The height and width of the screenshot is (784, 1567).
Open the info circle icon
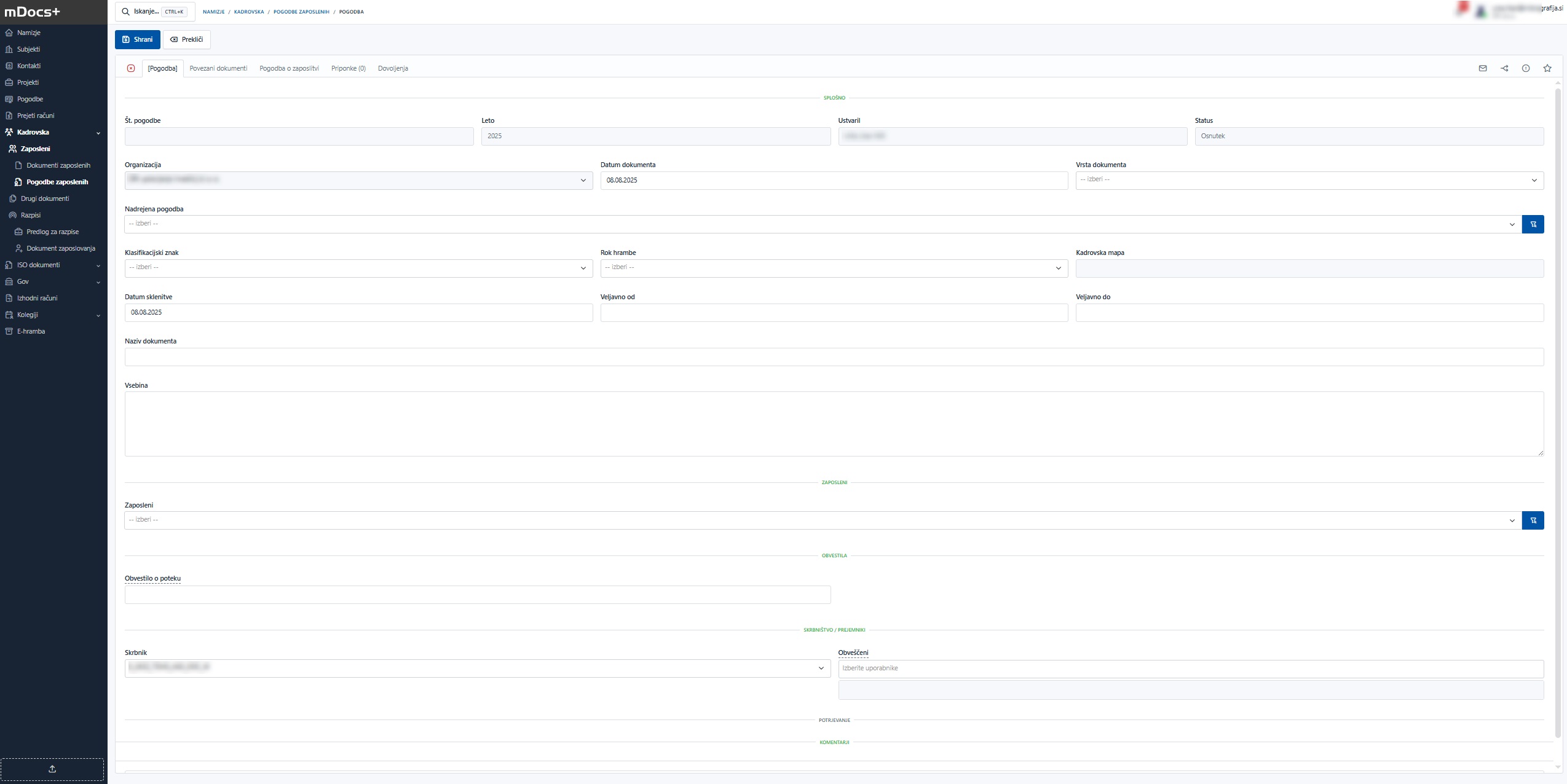pyautogui.click(x=1525, y=68)
